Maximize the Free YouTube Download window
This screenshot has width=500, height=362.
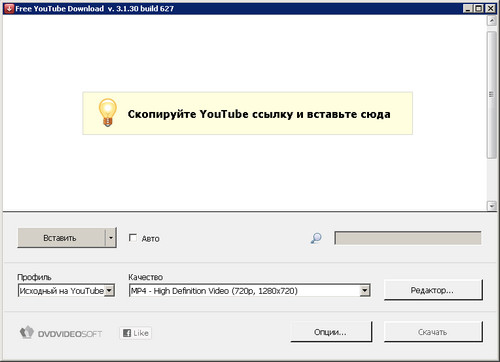[x=479, y=8]
